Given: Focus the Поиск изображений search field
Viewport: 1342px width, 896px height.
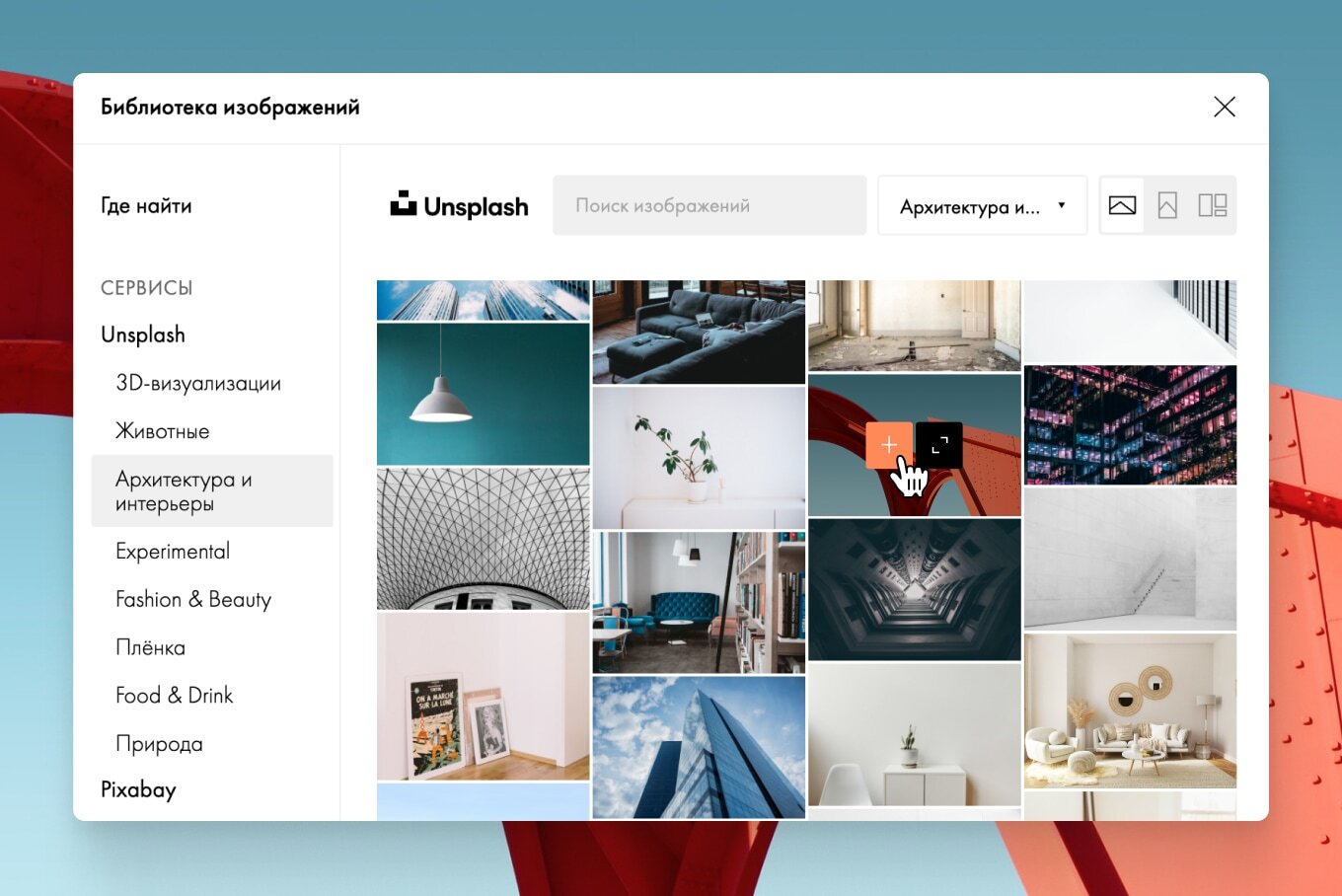Looking at the screenshot, I should coord(709,205).
